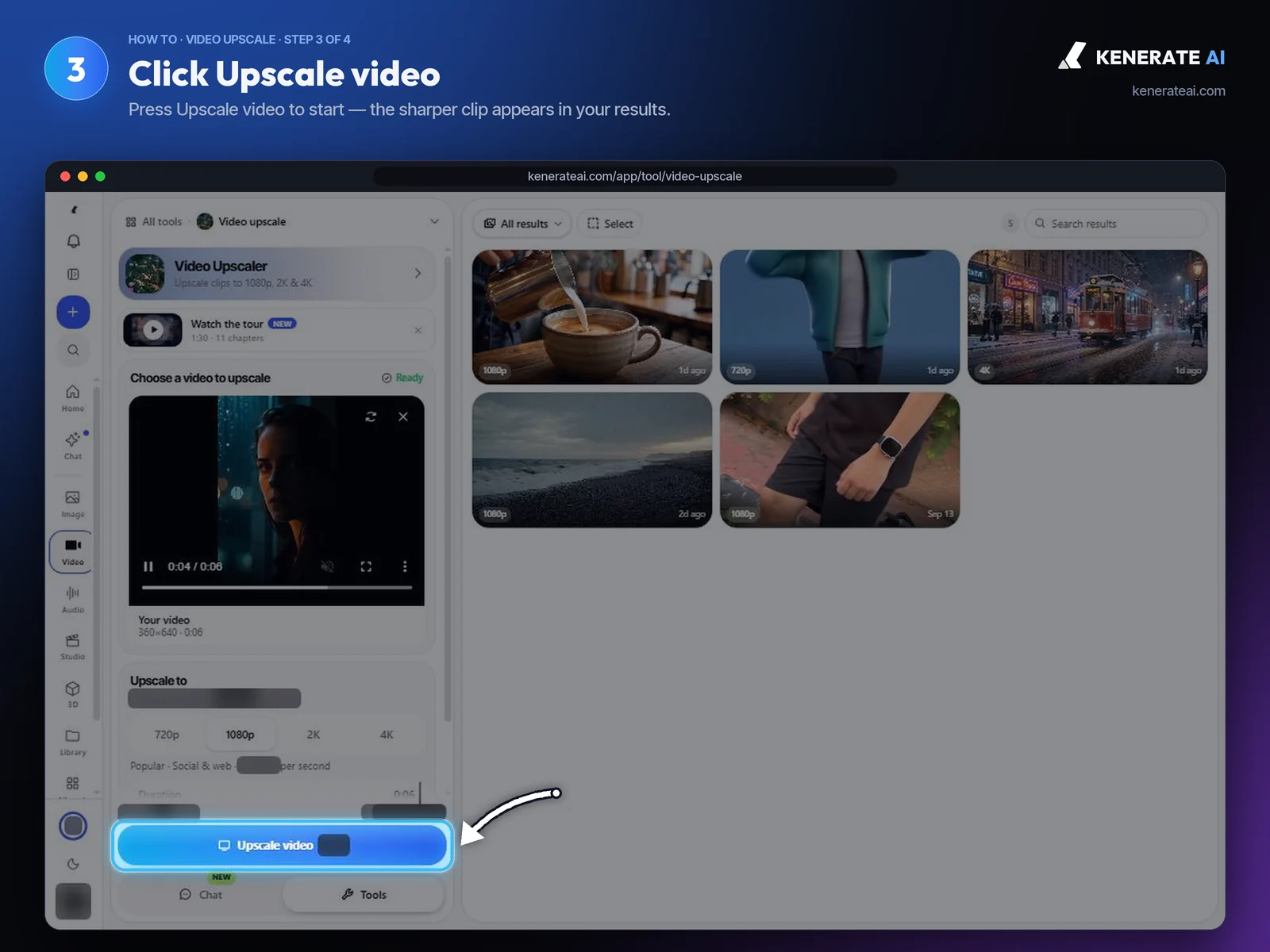
Task: Replace the uploaded video with swap icon
Action: pyautogui.click(x=371, y=416)
